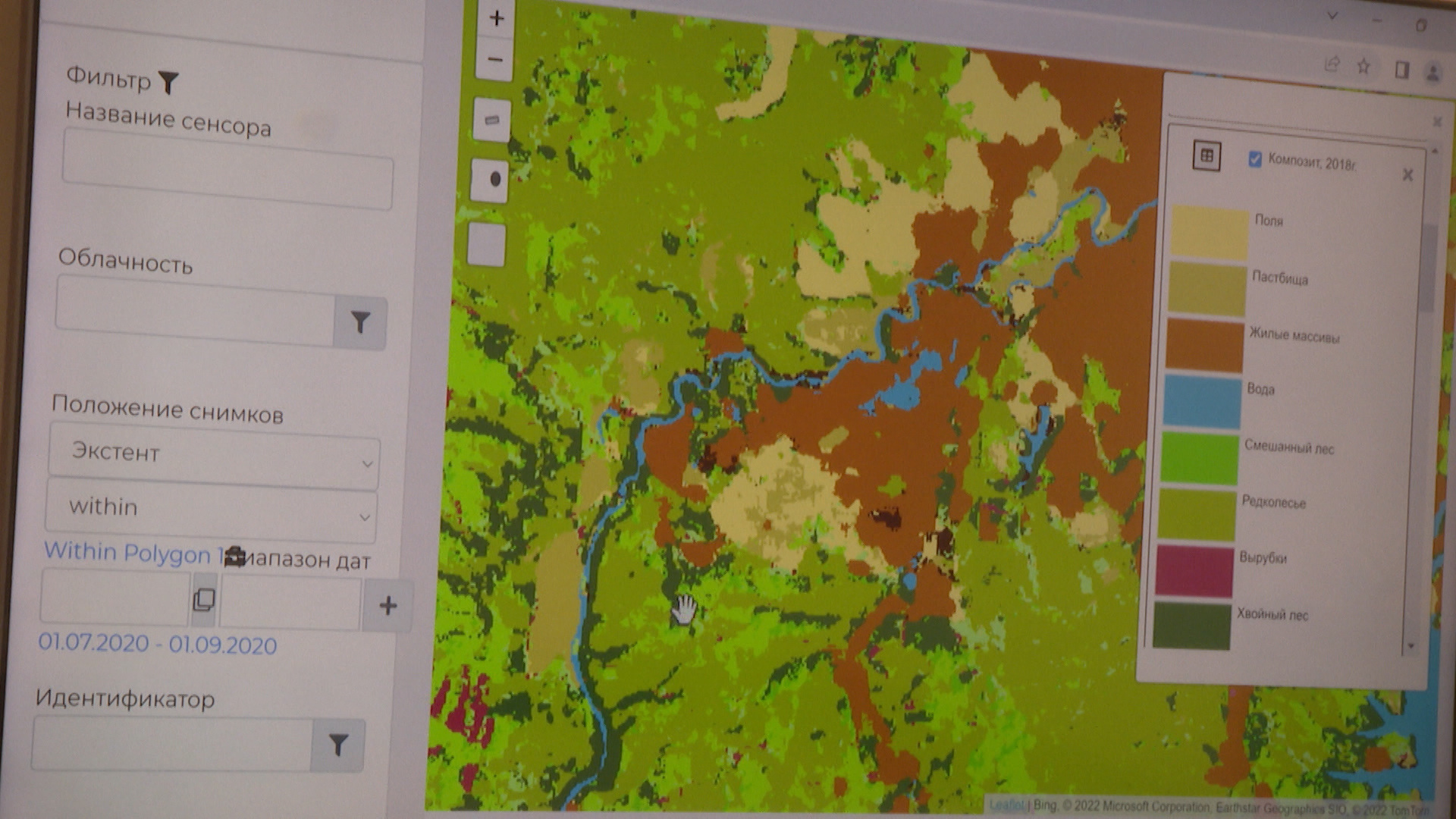Click the Вода legend label
This screenshot has height=819, width=1456.
pos(1260,389)
